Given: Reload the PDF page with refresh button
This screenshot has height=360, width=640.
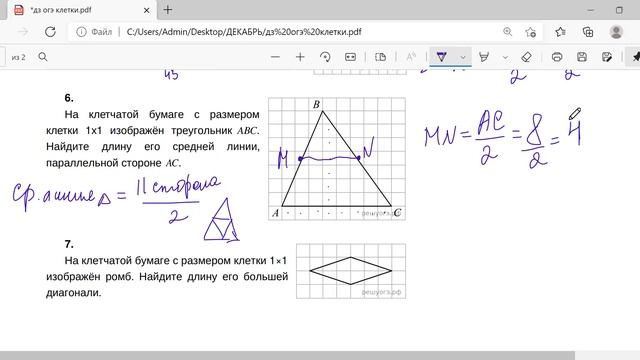Looking at the screenshot, I should (x=50, y=32).
